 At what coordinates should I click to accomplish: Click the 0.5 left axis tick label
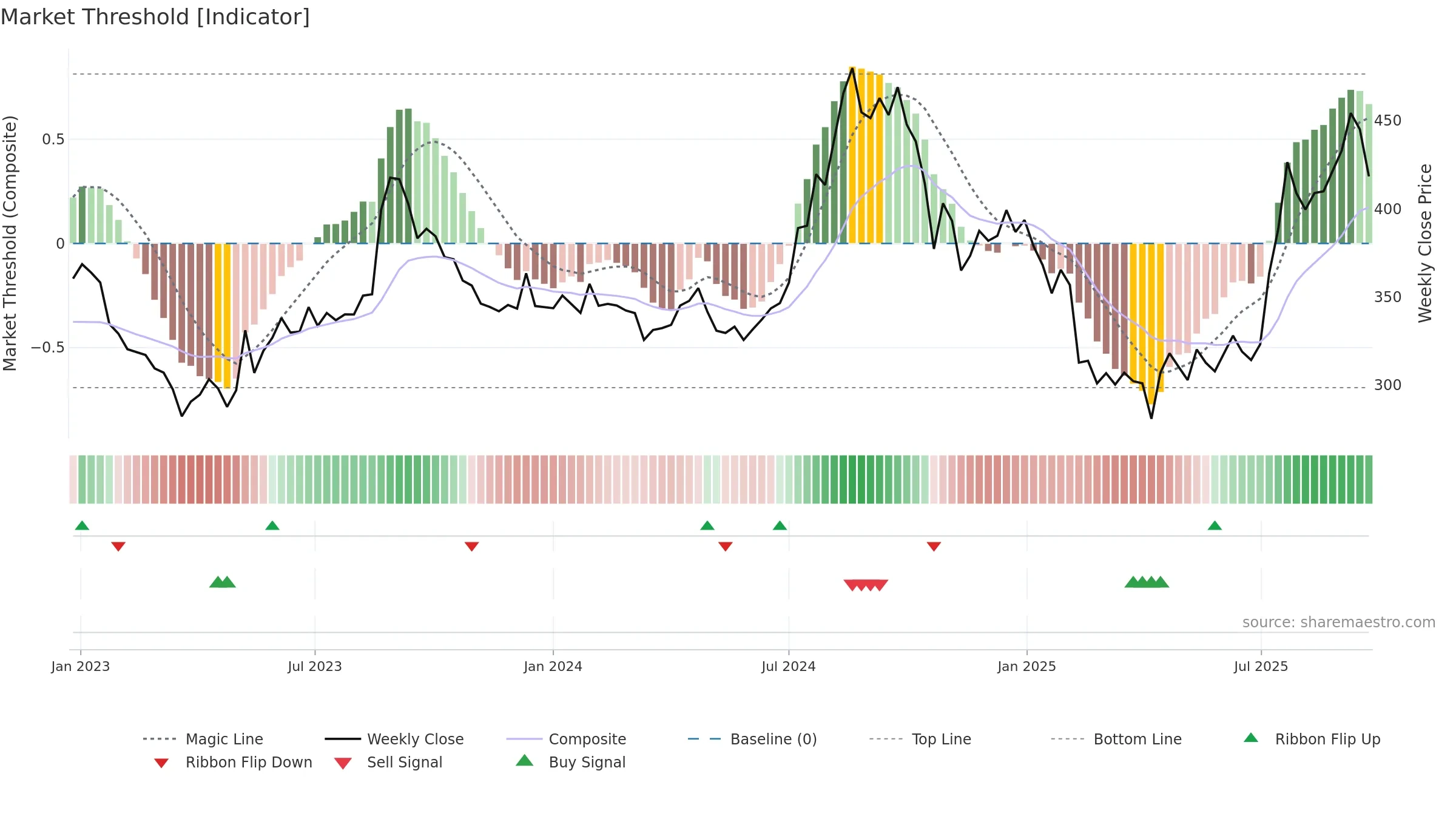(53, 140)
